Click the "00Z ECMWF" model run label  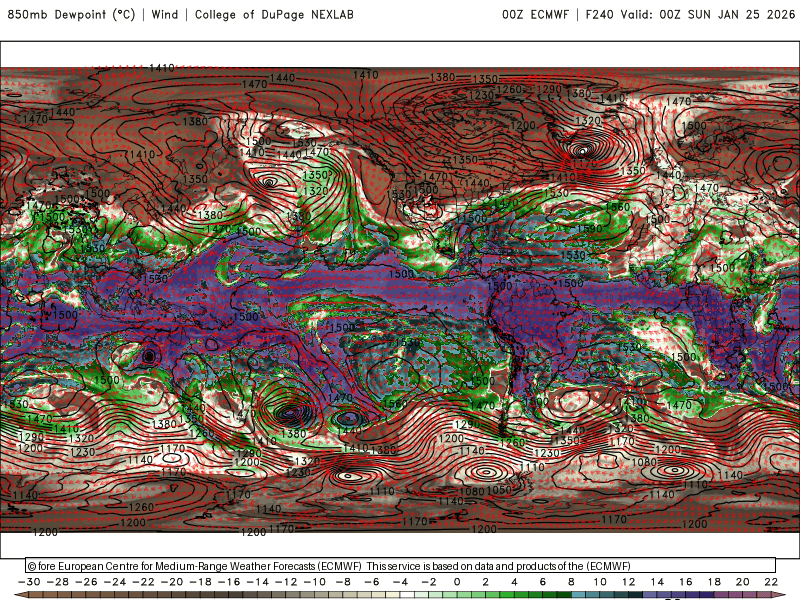[535, 15]
